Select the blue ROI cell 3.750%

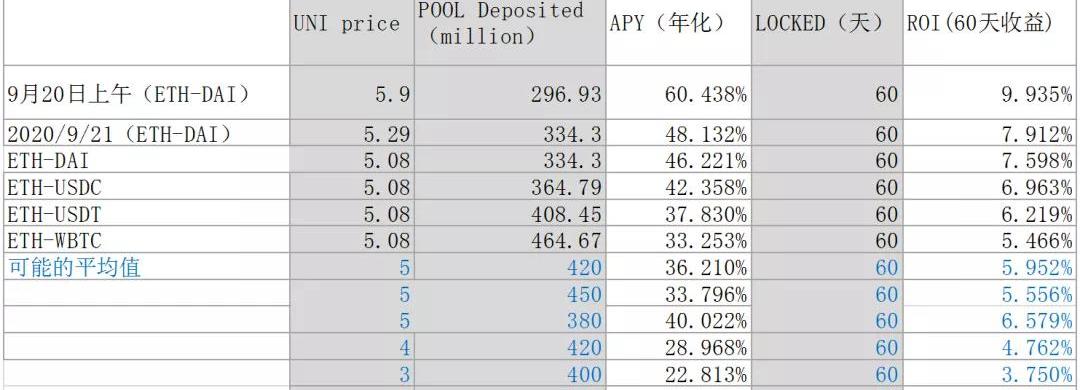(x=989, y=374)
